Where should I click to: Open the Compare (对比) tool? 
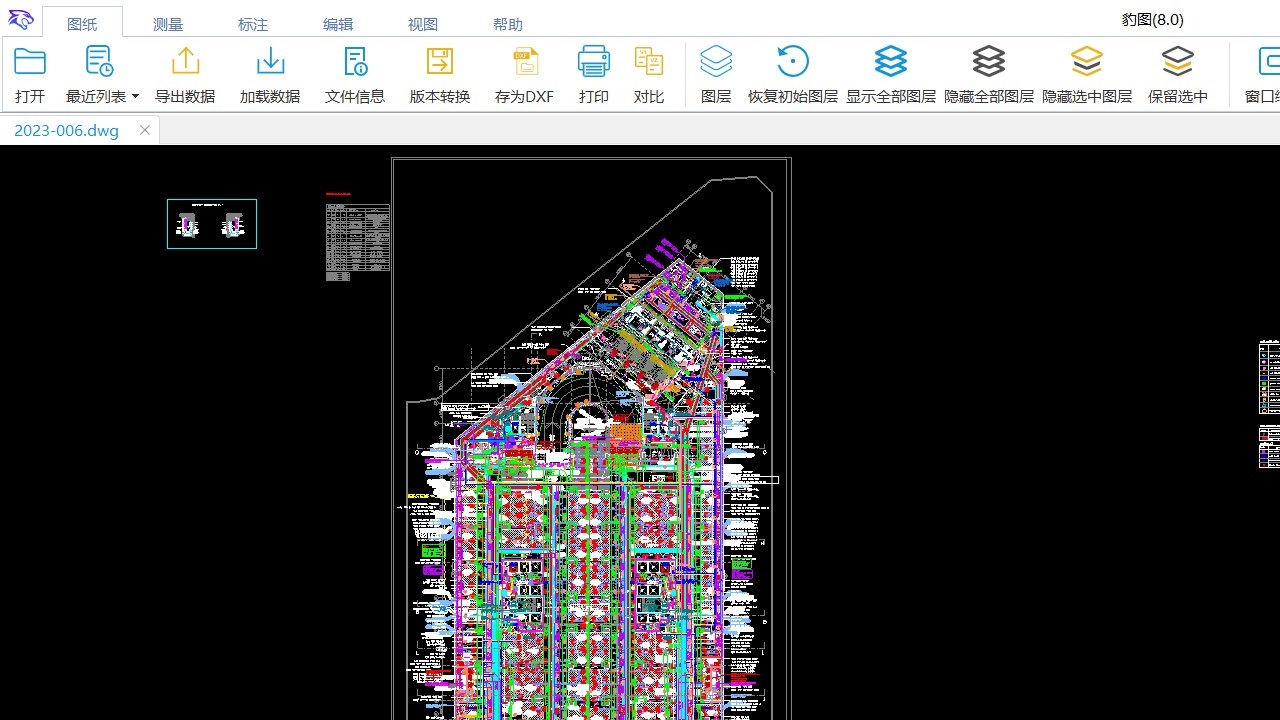click(649, 62)
